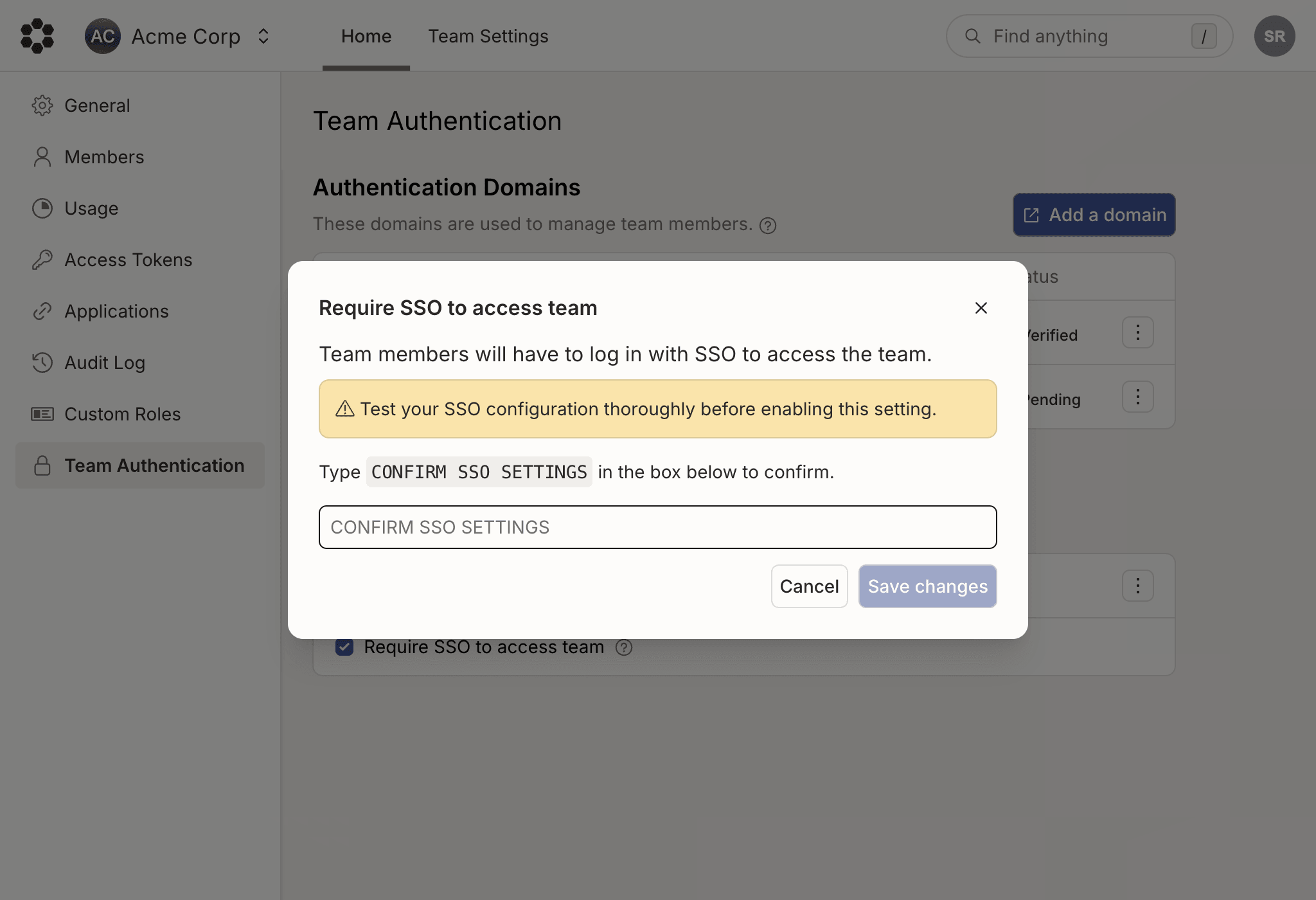1316x900 pixels.
Task: Open the three-dot menu in the SSO section
Action: [1138, 586]
